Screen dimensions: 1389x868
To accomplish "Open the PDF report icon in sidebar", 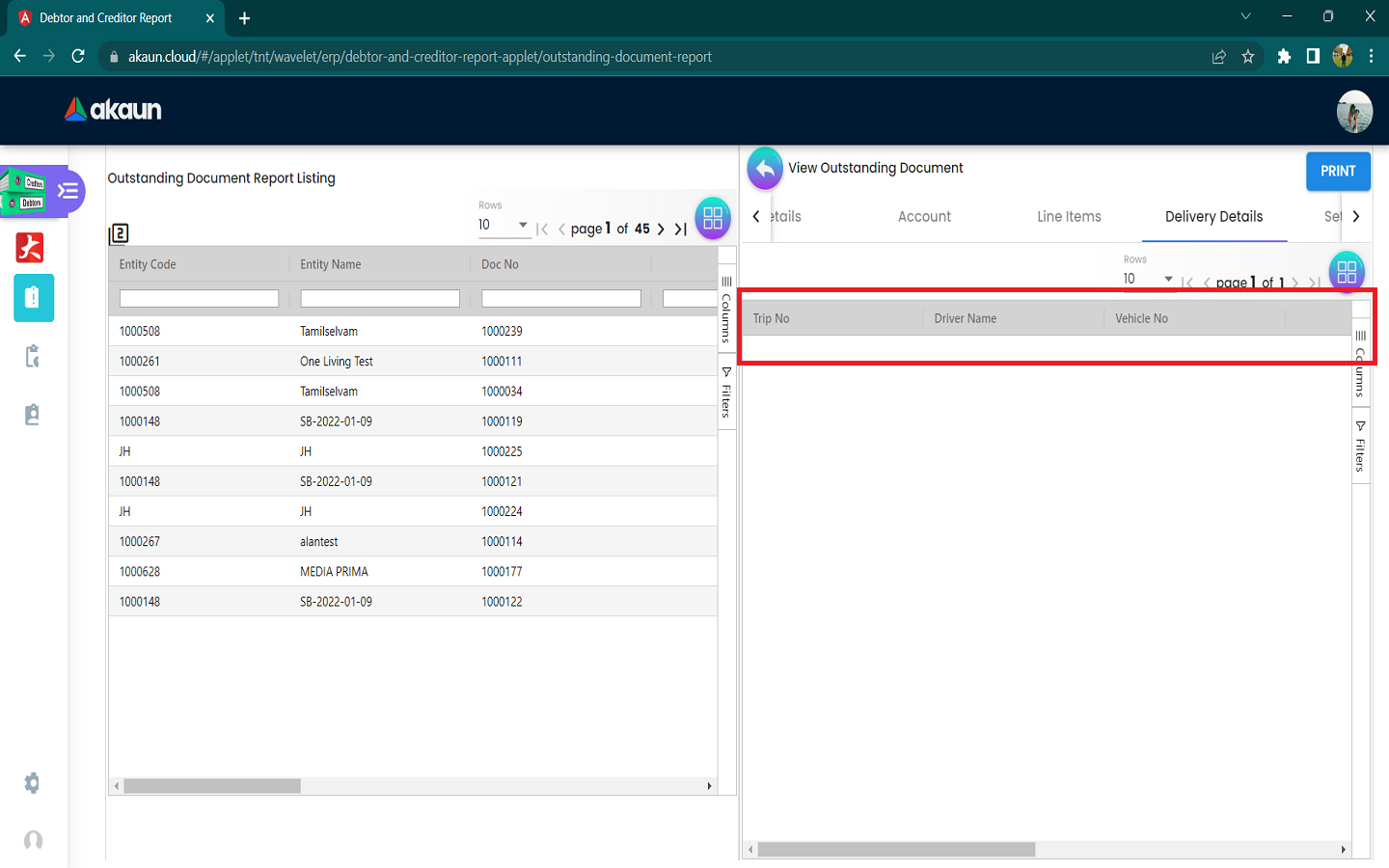I will pyautogui.click(x=30, y=248).
